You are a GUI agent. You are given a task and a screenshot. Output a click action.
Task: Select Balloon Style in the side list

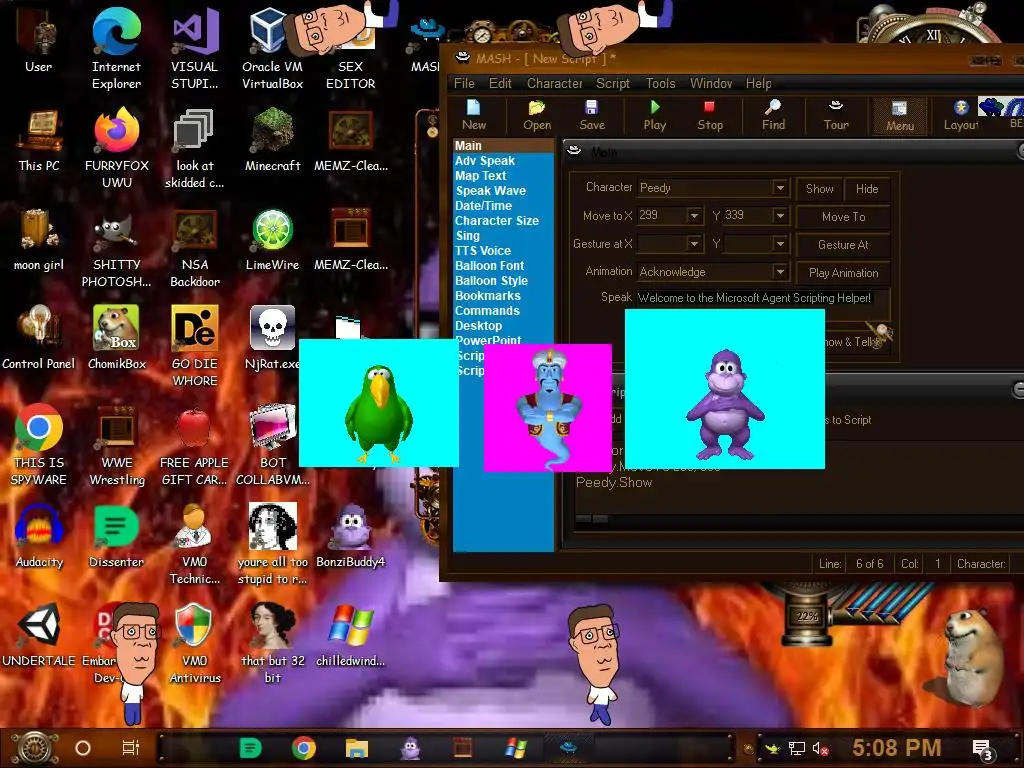point(504,281)
